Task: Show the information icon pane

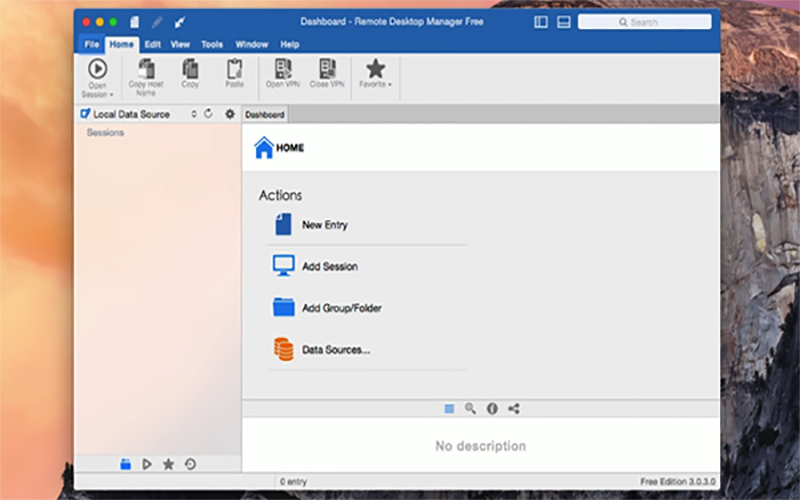Action: coord(492,409)
